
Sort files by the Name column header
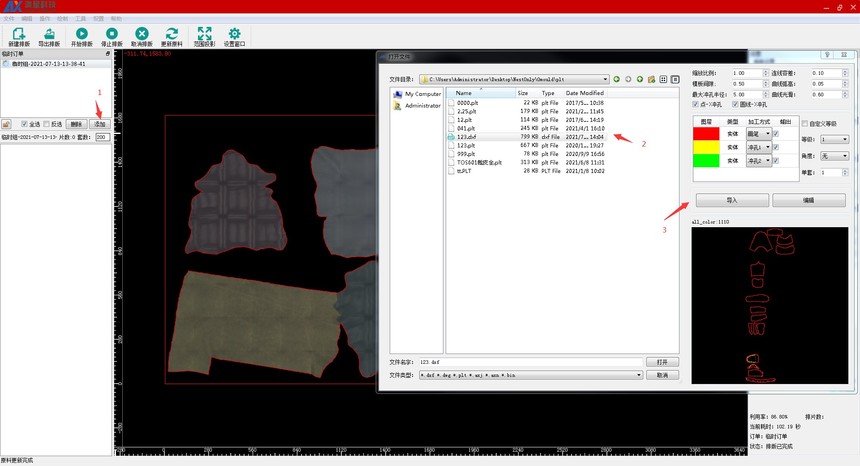coord(480,93)
